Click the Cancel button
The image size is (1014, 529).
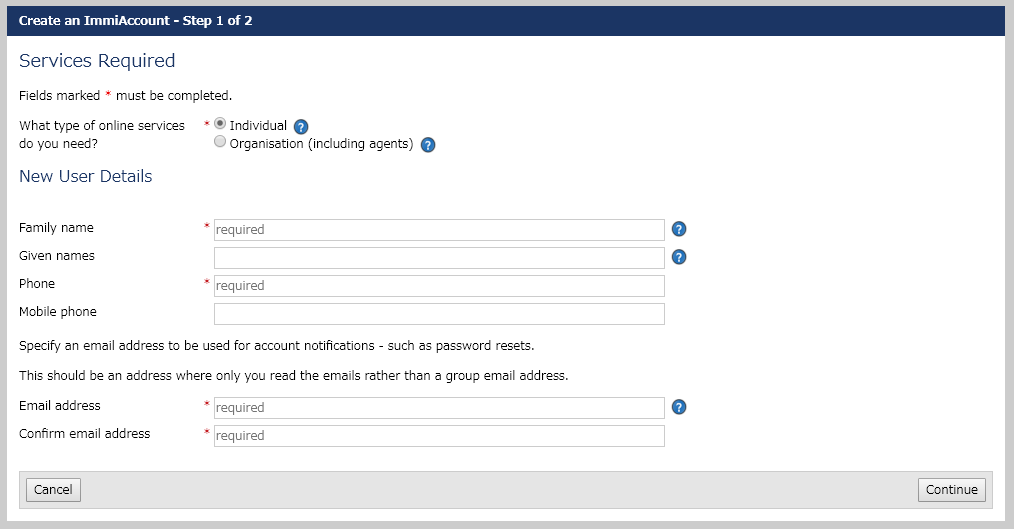click(x=53, y=490)
